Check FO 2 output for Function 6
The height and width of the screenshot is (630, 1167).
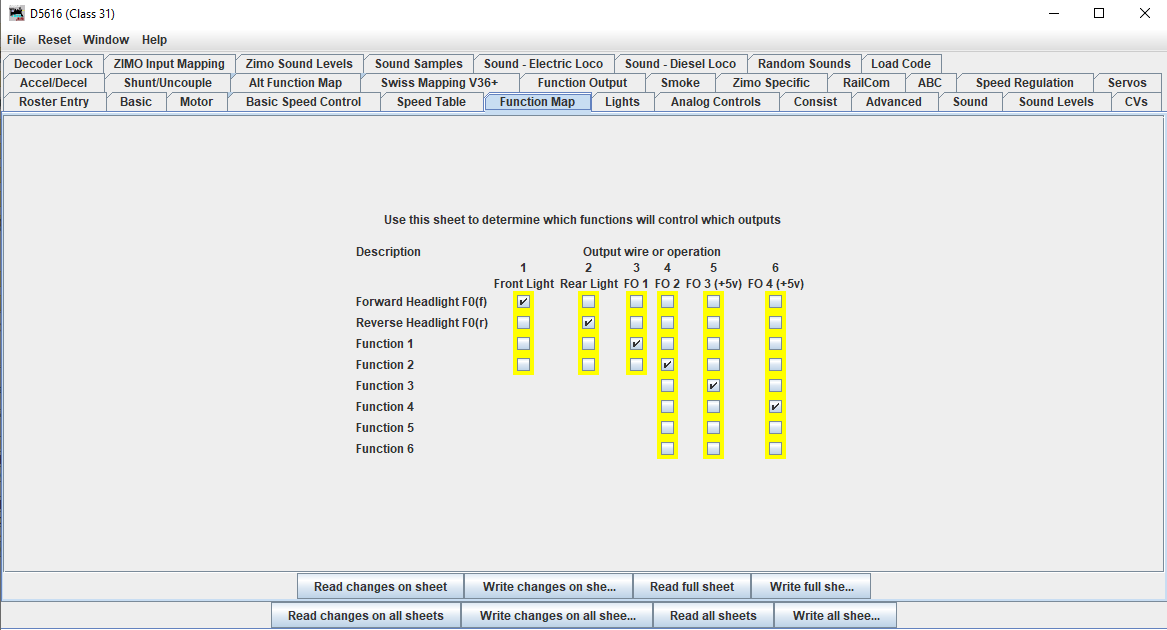point(667,448)
